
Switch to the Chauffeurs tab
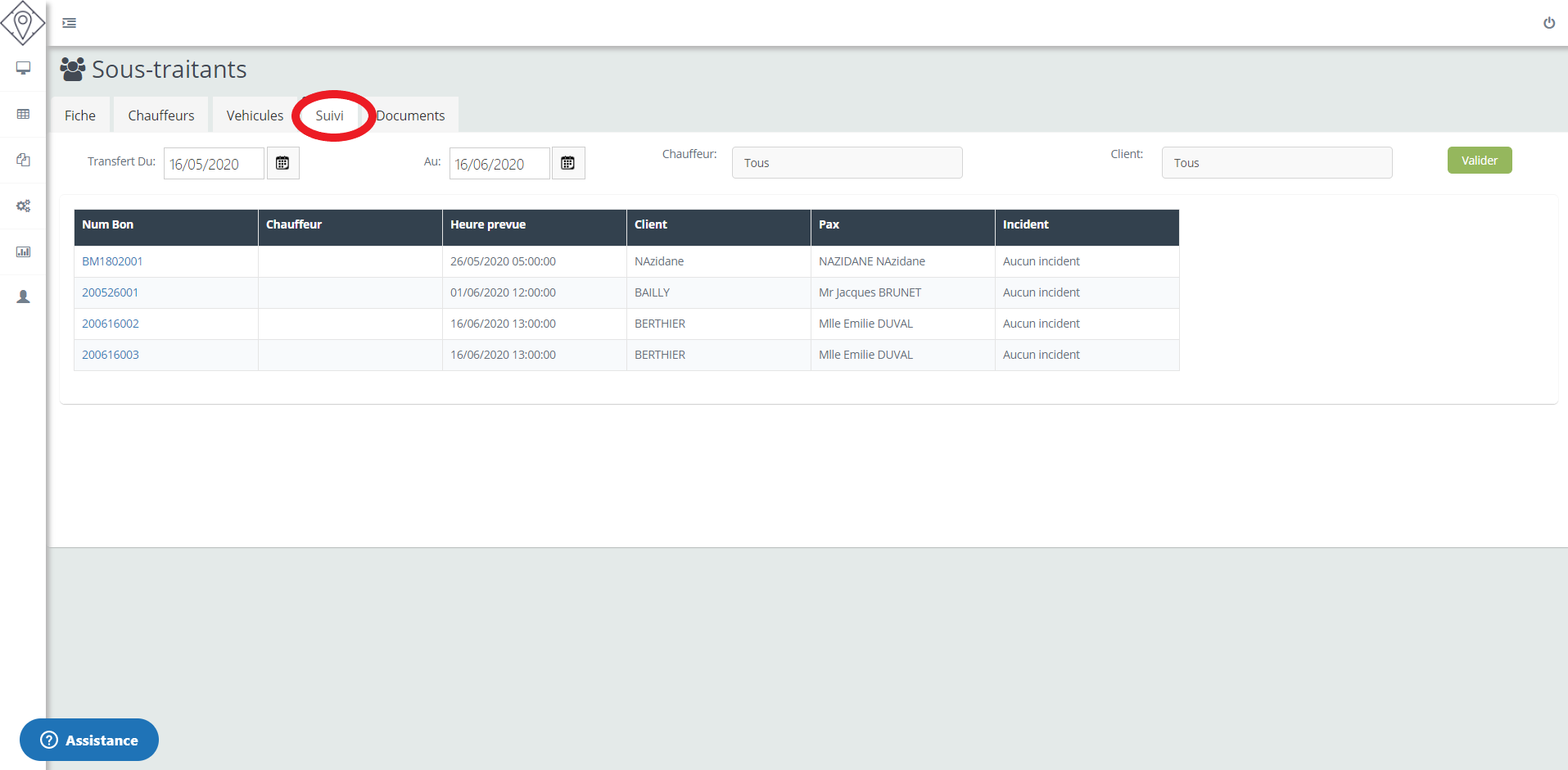pos(160,115)
